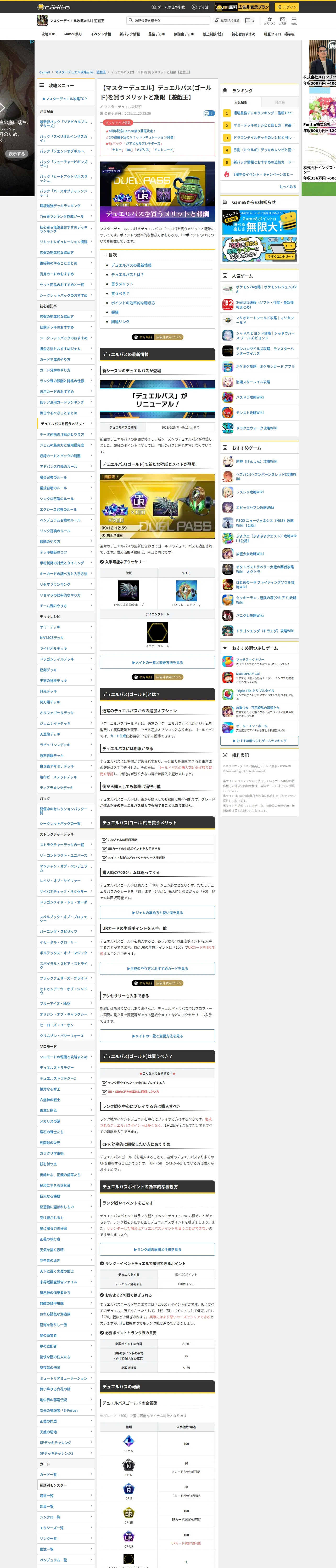Screen dimensions: 336x1568
Task: Click the article's blue comment count badge
Action: pyautogui.click(x=209, y=113)
